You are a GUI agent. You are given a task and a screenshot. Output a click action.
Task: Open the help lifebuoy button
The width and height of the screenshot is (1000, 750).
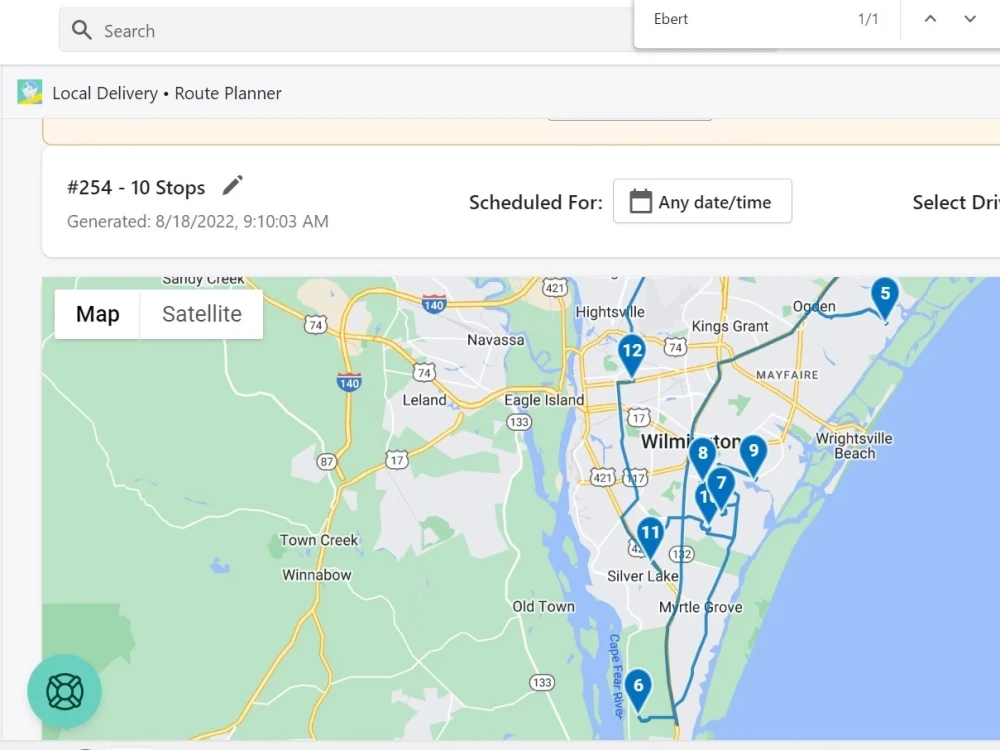(x=64, y=691)
